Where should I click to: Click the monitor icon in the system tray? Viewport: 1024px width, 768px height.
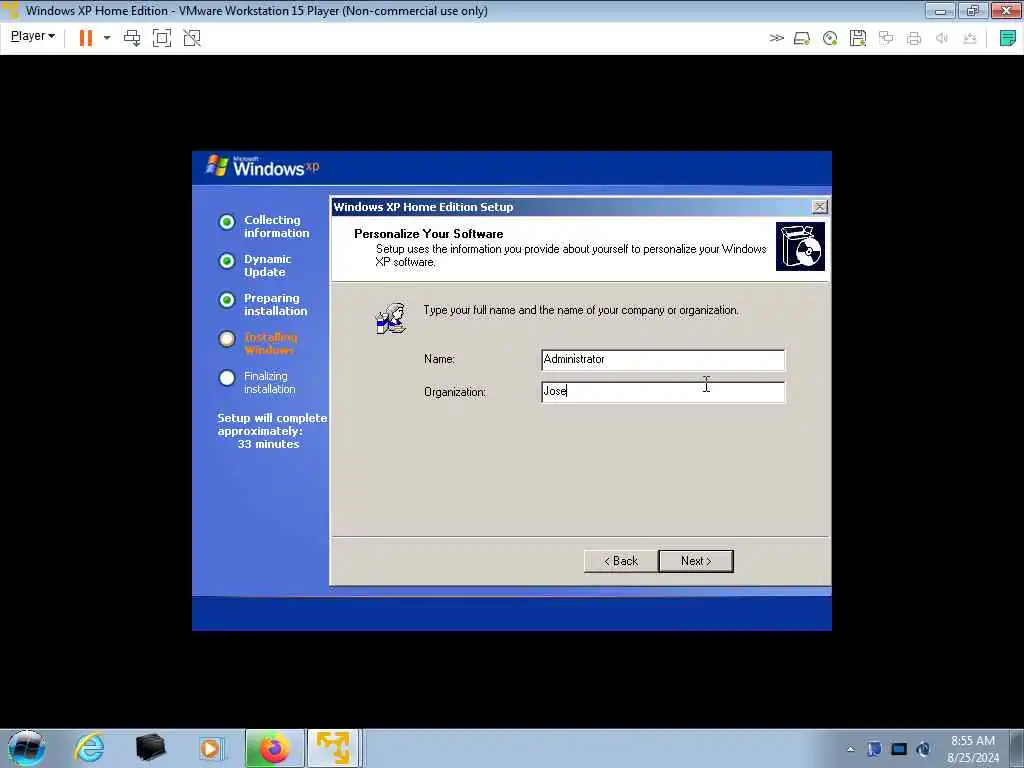tap(899, 749)
